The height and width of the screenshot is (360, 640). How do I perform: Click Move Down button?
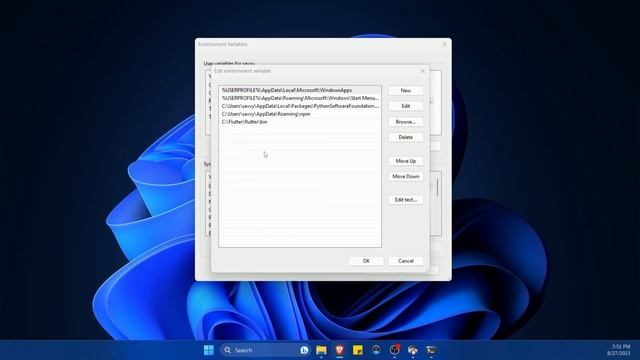(x=405, y=176)
